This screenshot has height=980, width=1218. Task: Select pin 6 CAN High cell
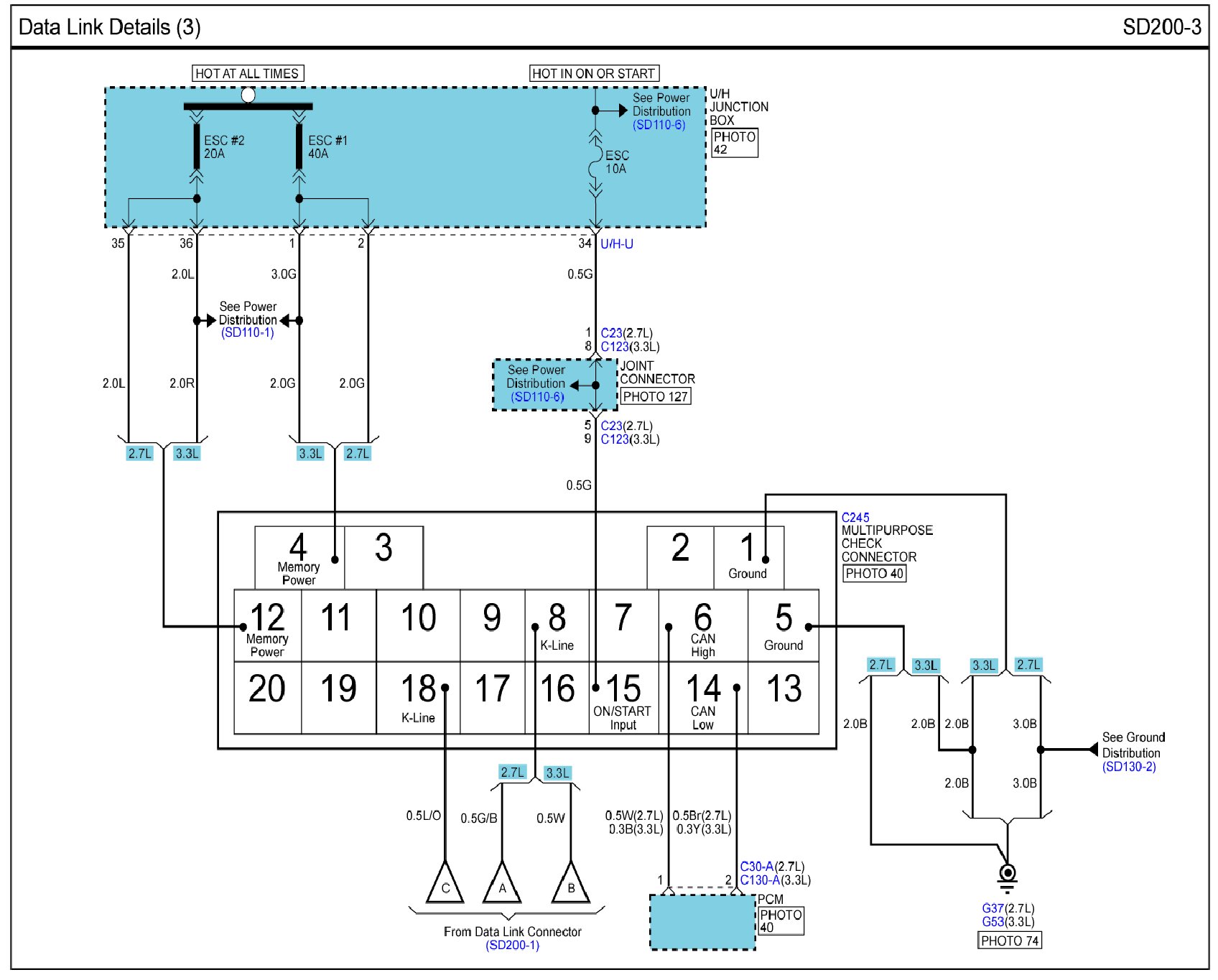(703, 626)
